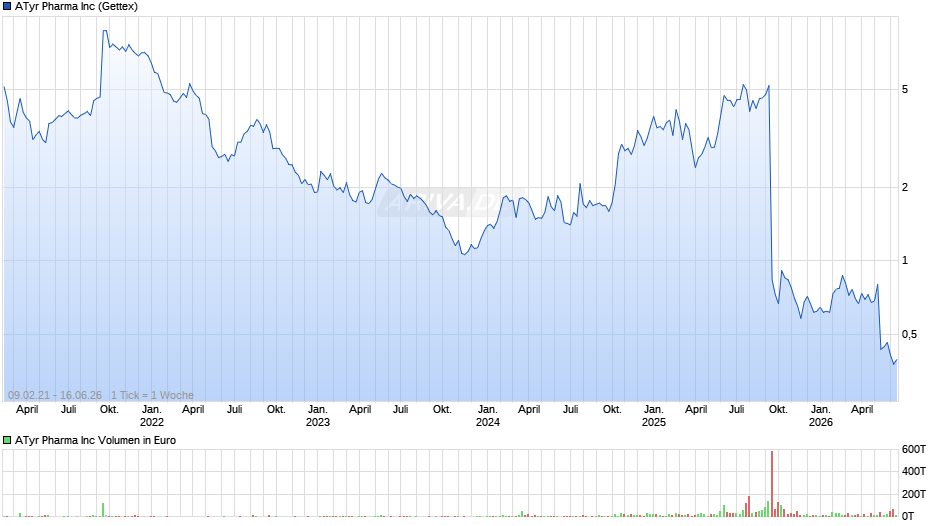The width and height of the screenshot is (940, 526).
Task: Click the green legend square for Volumen in Euro
Action: click(7, 440)
